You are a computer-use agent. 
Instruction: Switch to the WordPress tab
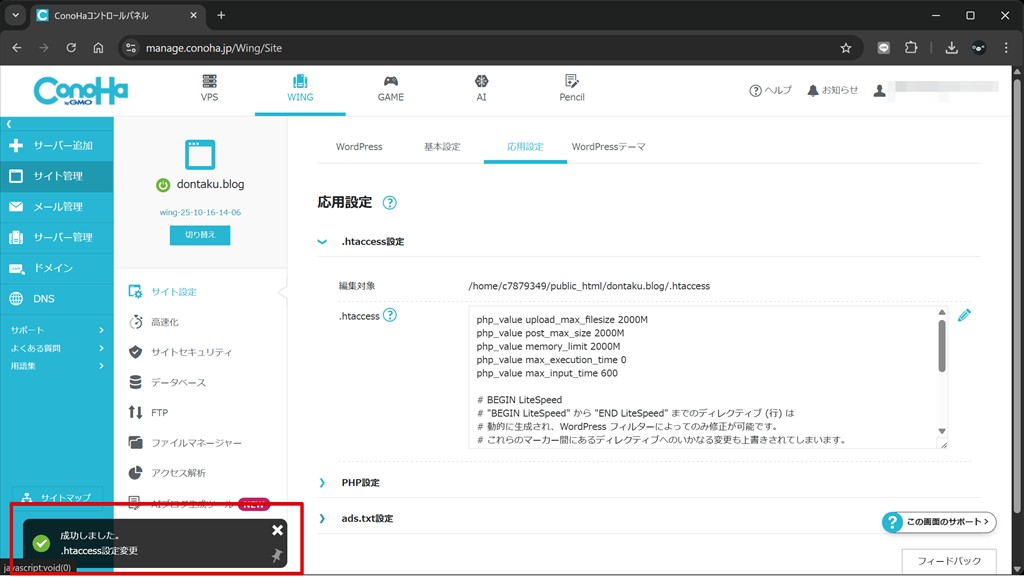point(359,147)
